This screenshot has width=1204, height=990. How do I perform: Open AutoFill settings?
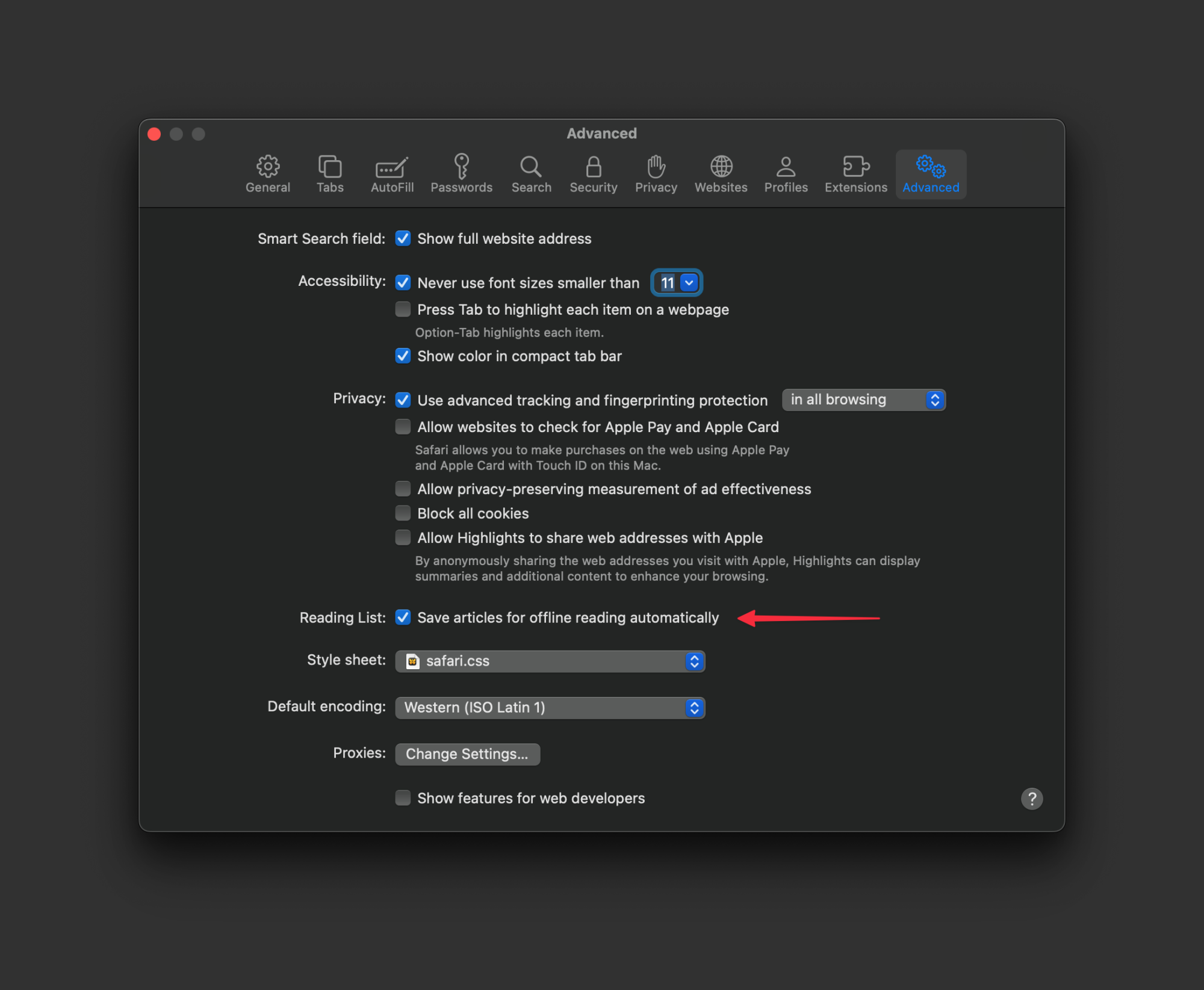coord(391,174)
